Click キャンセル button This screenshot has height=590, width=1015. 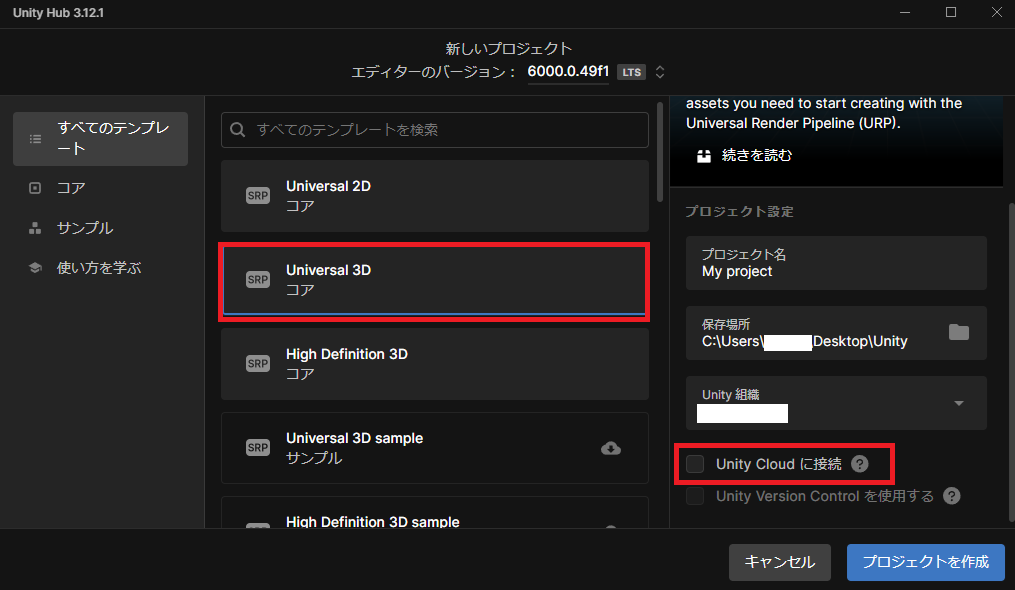(779, 562)
